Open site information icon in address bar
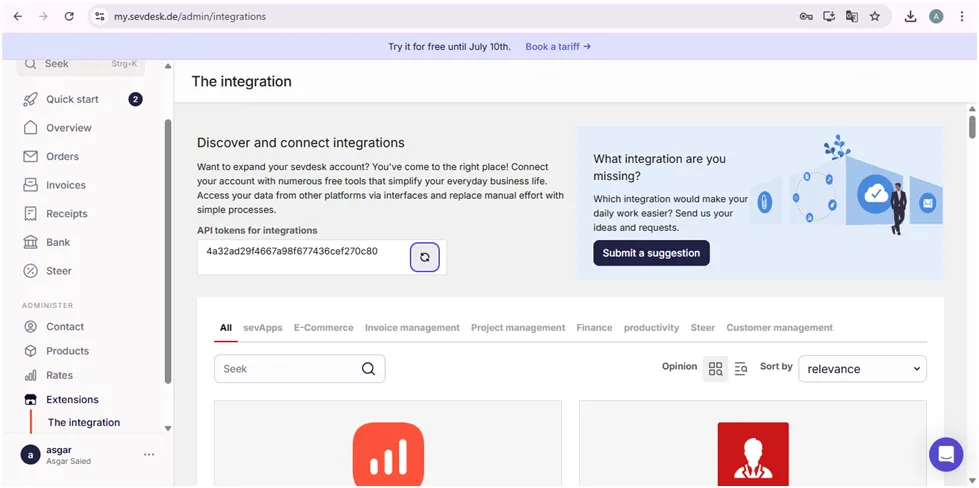This screenshot has height=488, width=979. click(99, 17)
